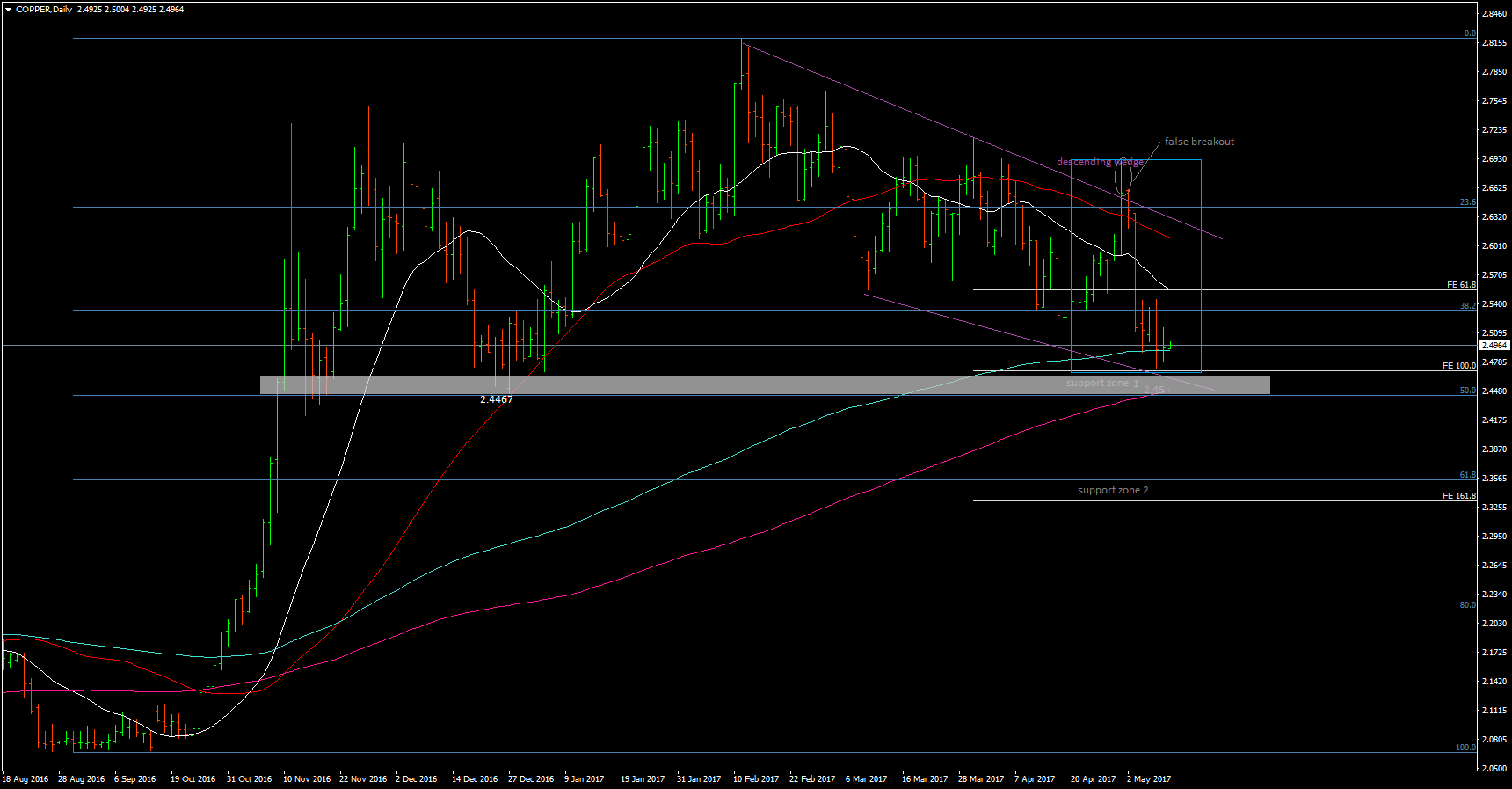The width and height of the screenshot is (1512, 789).
Task: Select the white 2.4467 price label
Action: tap(496, 399)
